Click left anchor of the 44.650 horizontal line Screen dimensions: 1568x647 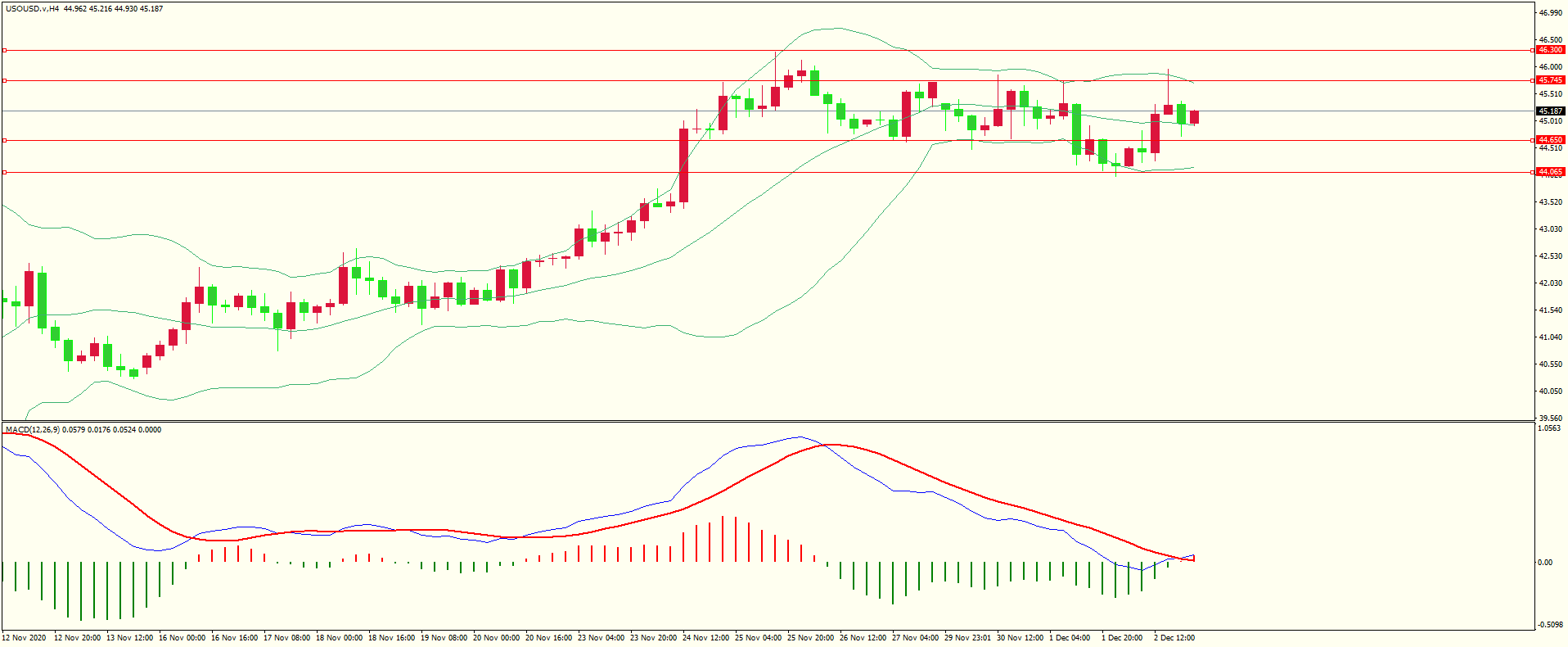coord(5,141)
